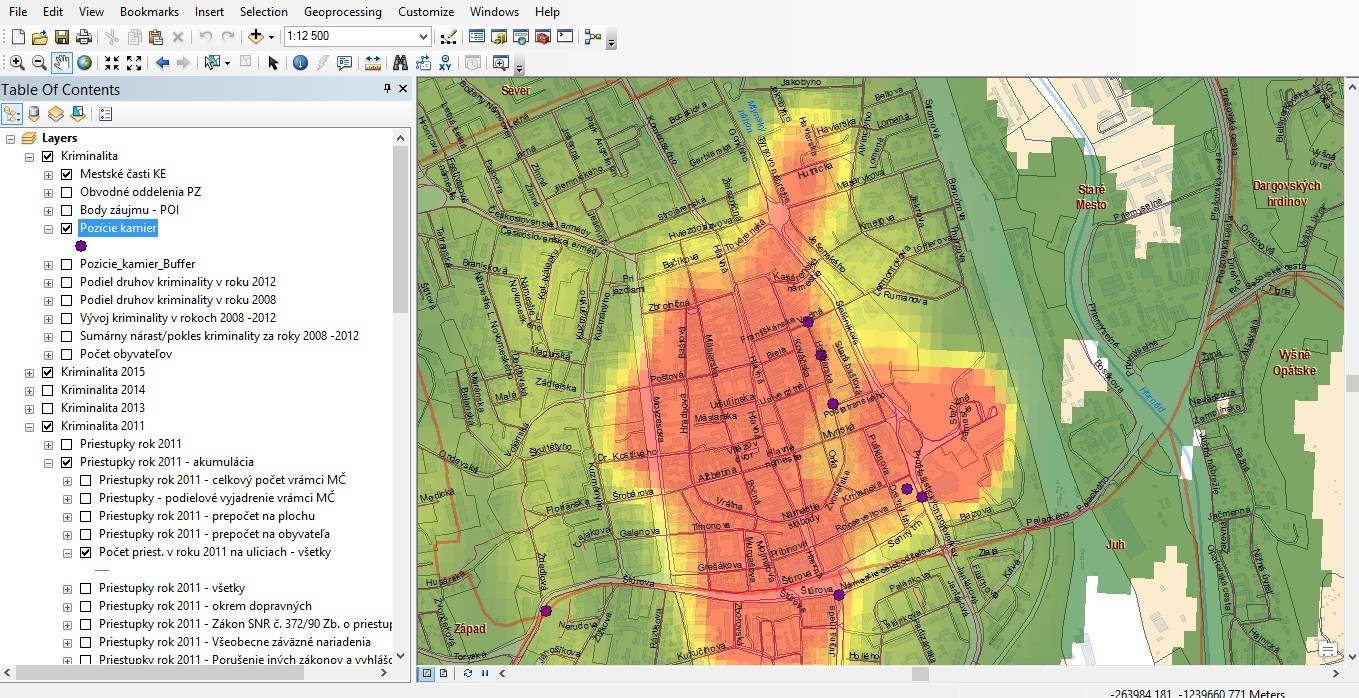Open the Find binoculars tool

(x=400, y=63)
